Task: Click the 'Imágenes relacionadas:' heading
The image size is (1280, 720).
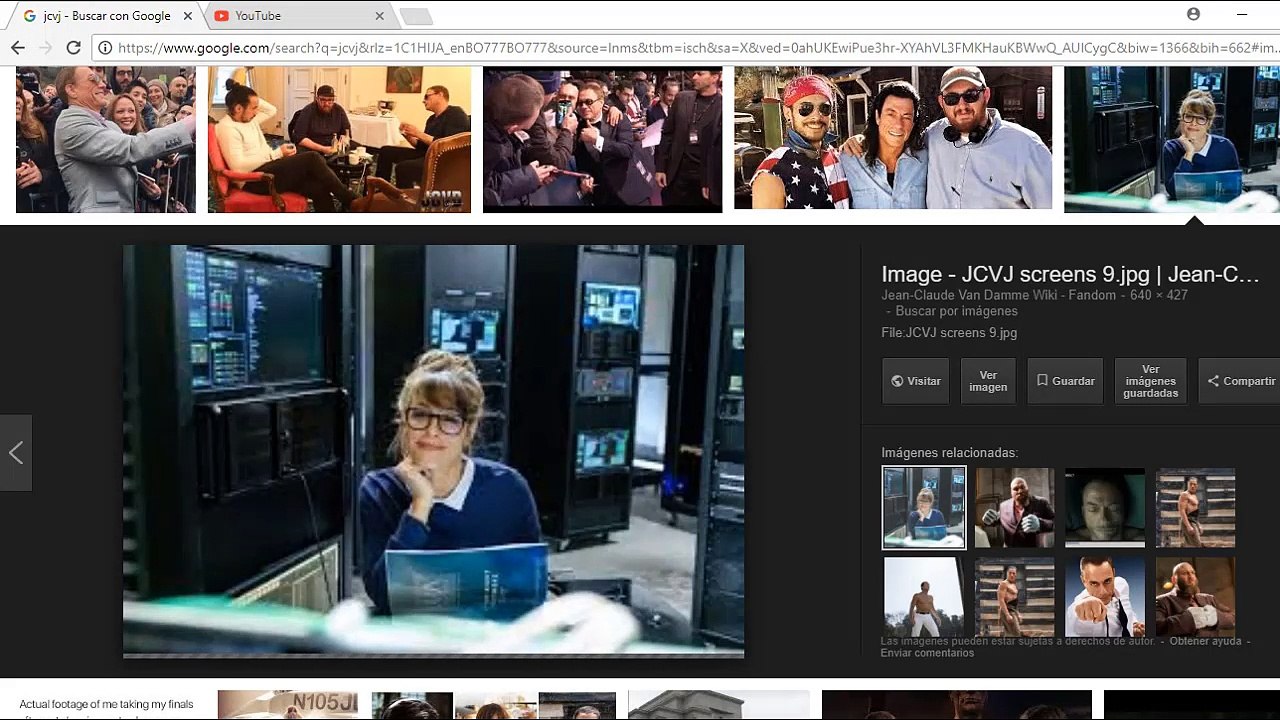Action: click(x=949, y=453)
